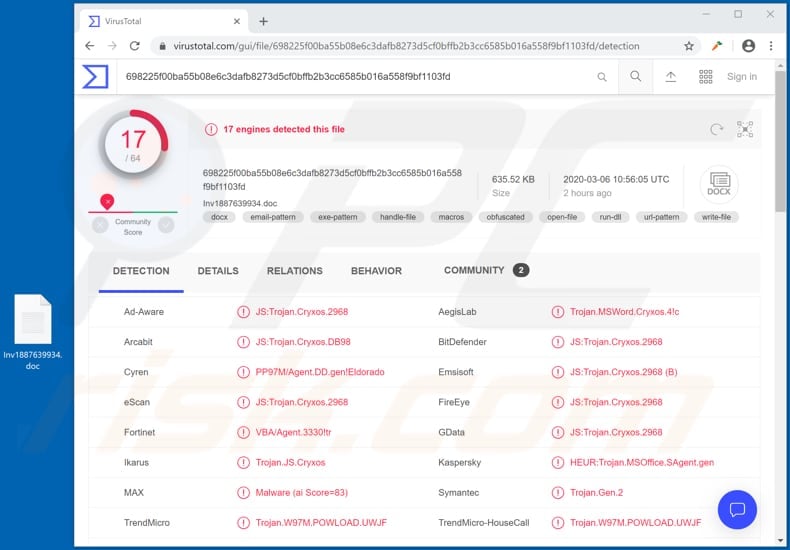Open the COMMUNITY tab
Screen dimensions: 790x550
pos(486,270)
